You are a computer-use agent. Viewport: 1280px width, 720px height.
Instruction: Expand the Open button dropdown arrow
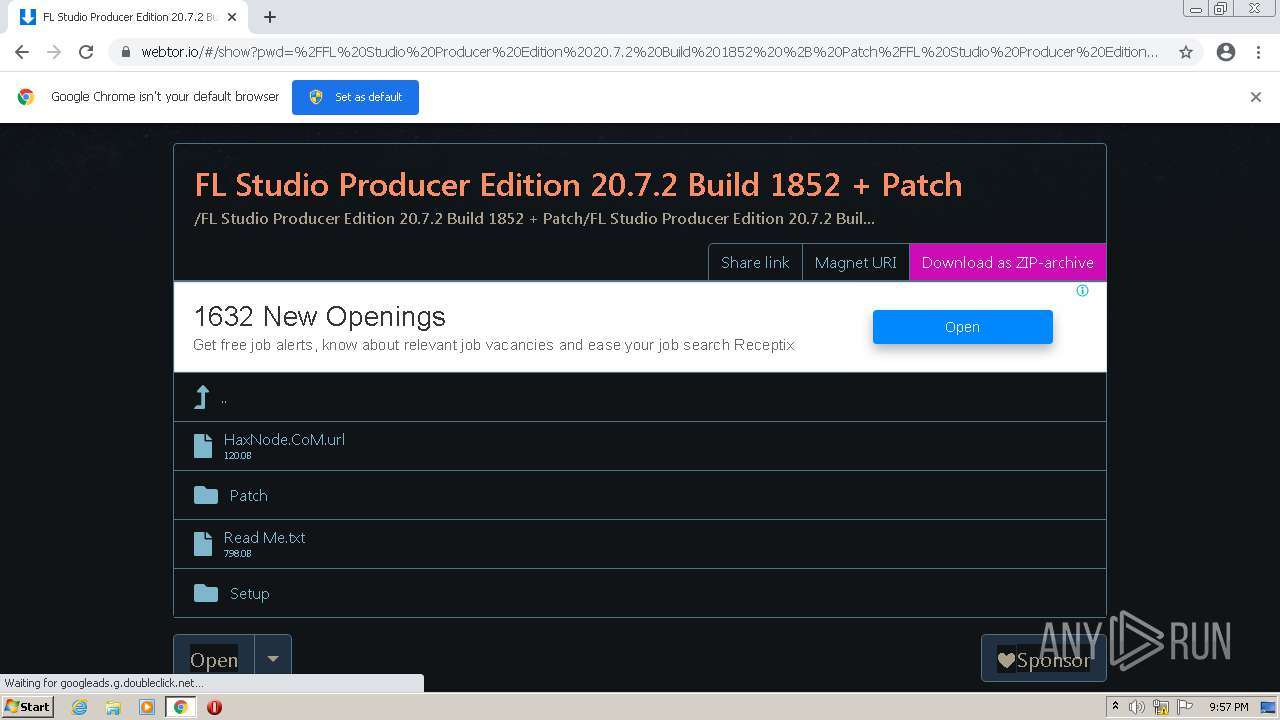(x=273, y=660)
